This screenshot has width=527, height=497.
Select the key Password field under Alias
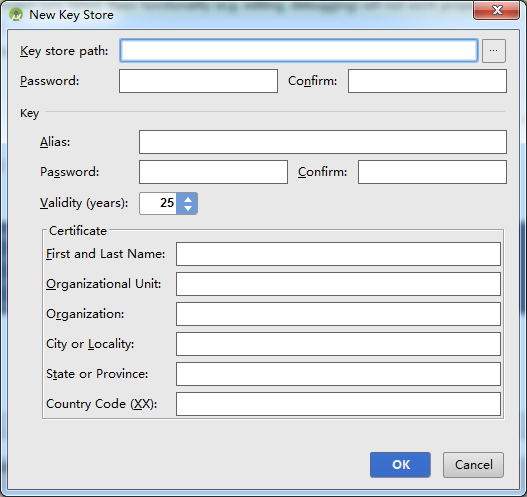click(213, 172)
